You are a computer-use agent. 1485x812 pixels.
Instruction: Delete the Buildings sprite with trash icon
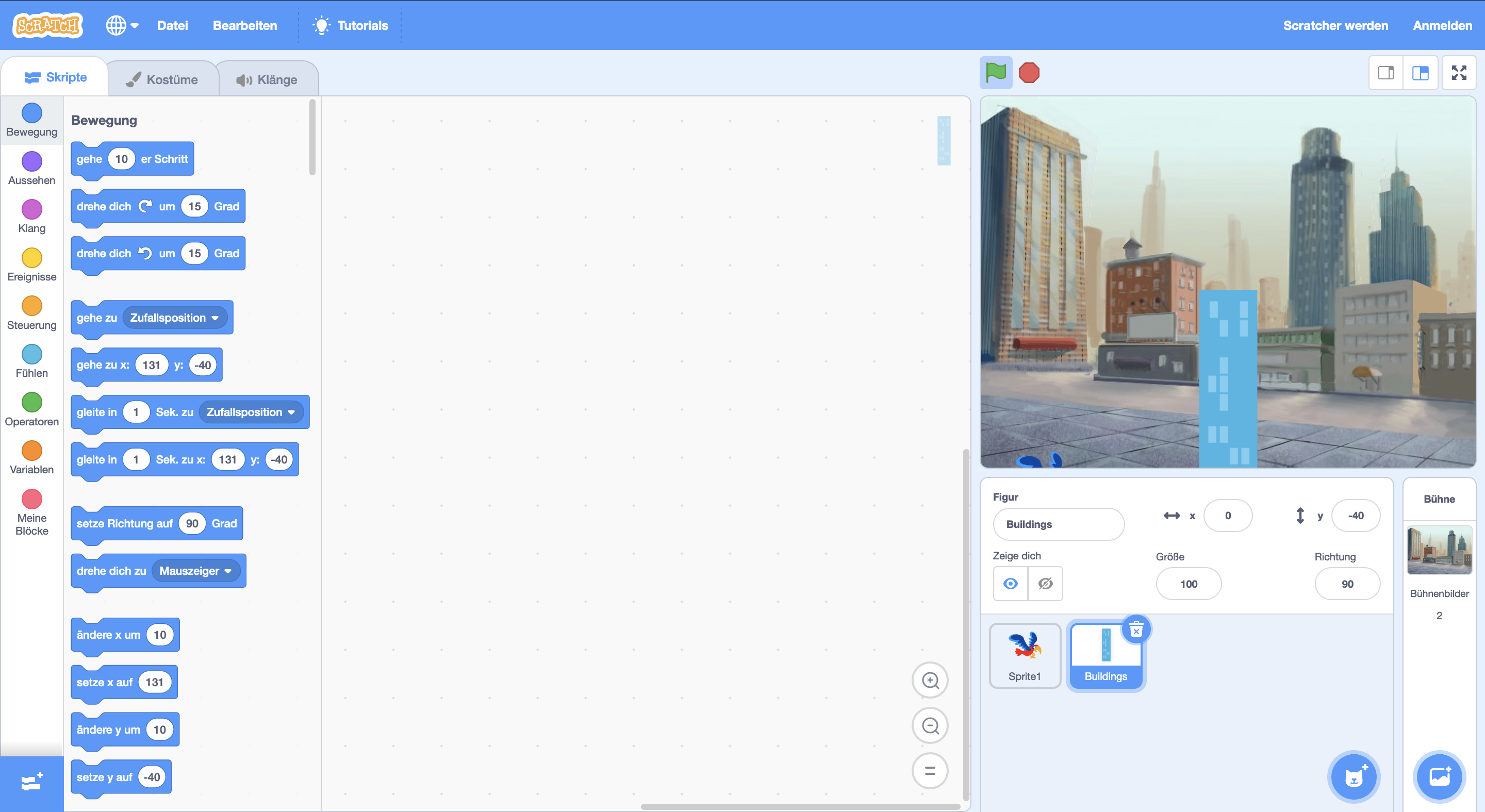pyautogui.click(x=1135, y=630)
